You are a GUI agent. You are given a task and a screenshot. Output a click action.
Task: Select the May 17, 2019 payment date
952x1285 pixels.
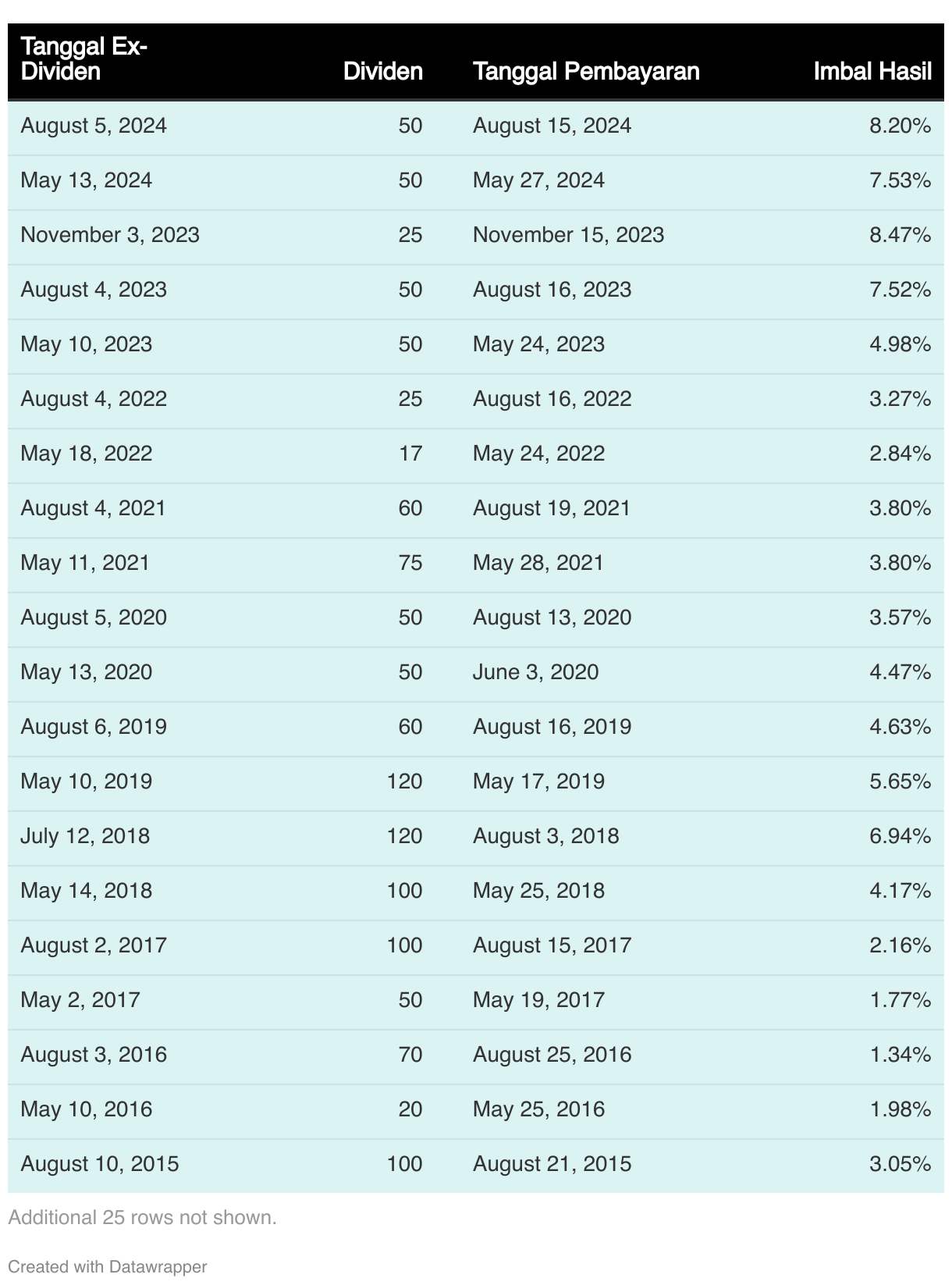tap(538, 781)
